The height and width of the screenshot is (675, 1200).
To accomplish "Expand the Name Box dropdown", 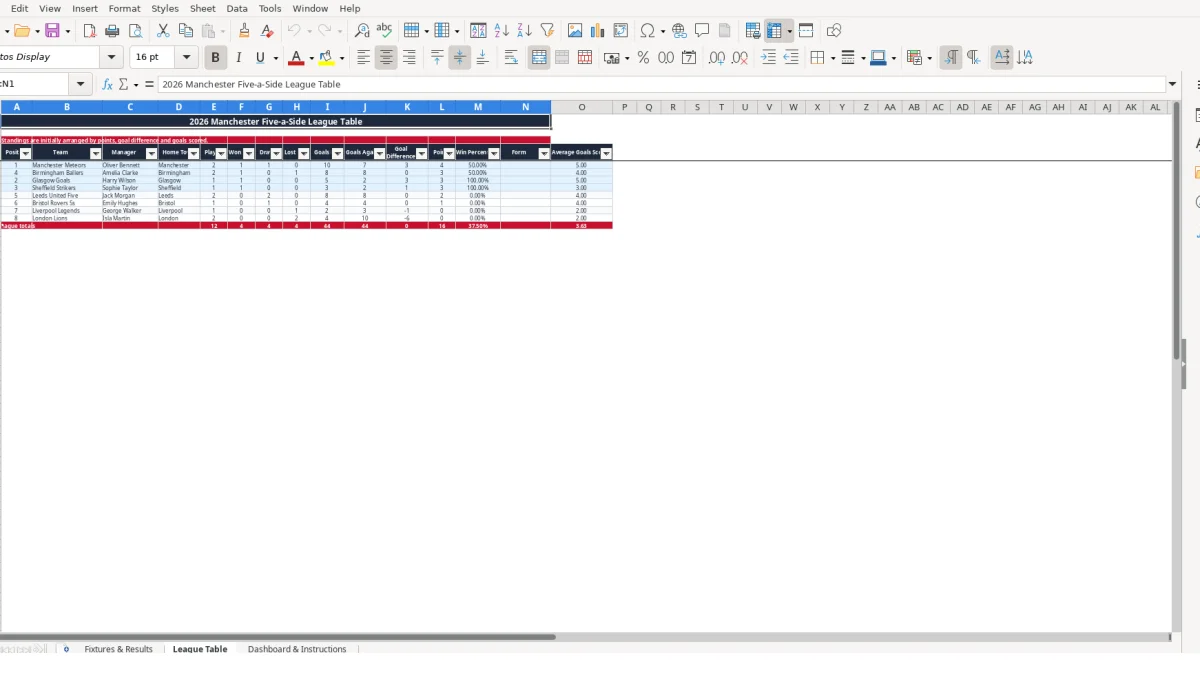I will click(81, 85).
